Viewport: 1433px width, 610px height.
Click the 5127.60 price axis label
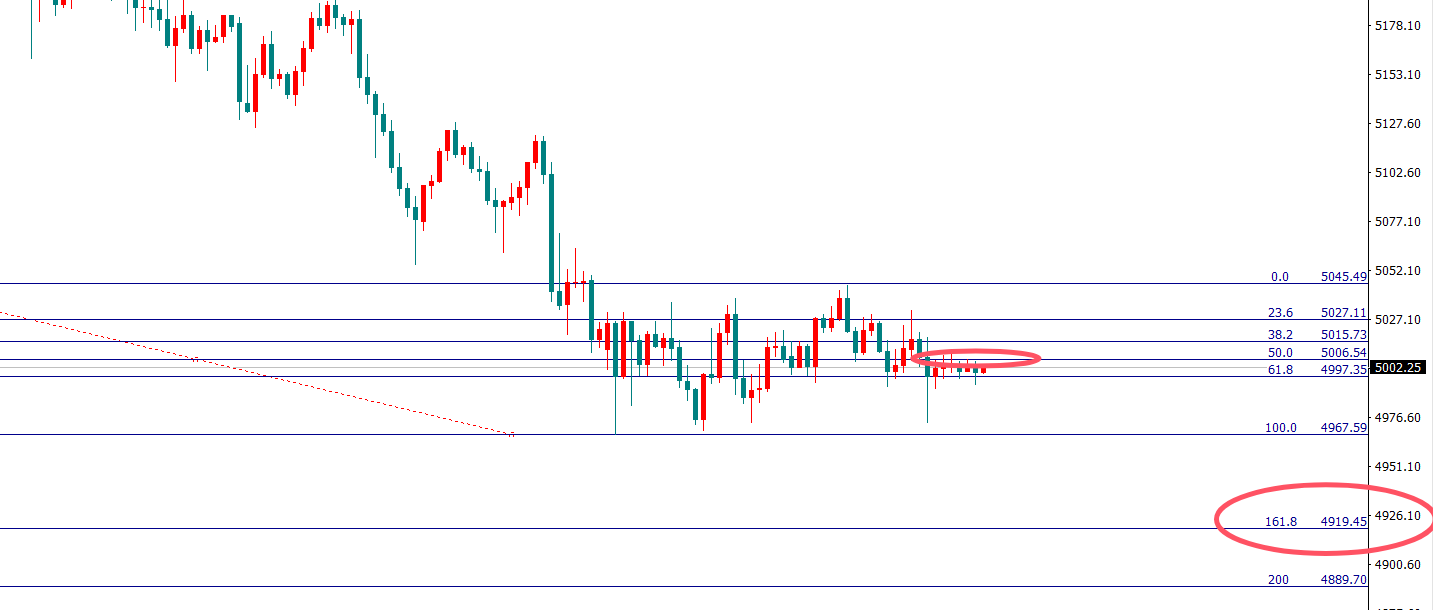(1399, 124)
